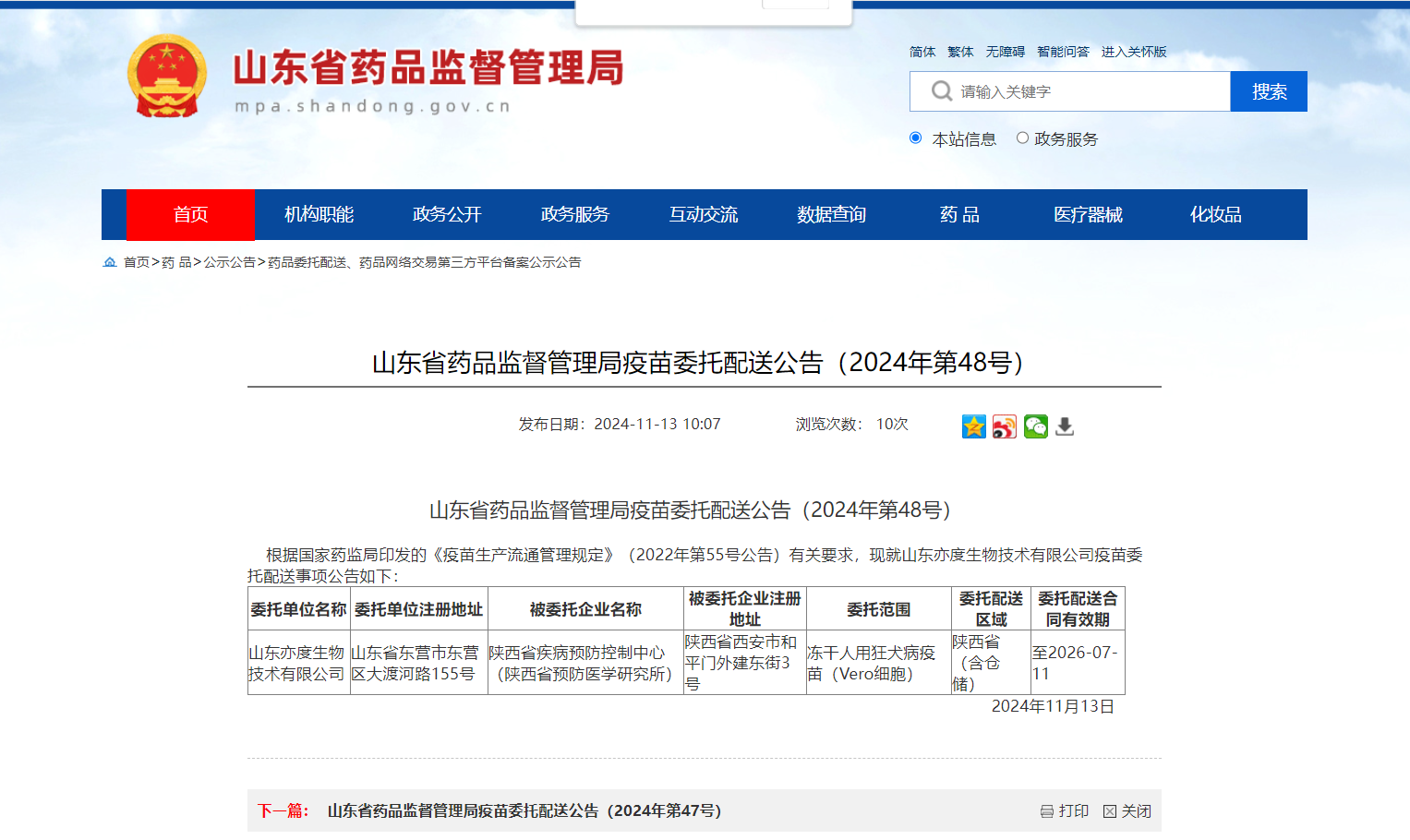This screenshot has width=1410, height=840.
Task: Open the 化妆品 navigation item
Action: (x=1215, y=215)
